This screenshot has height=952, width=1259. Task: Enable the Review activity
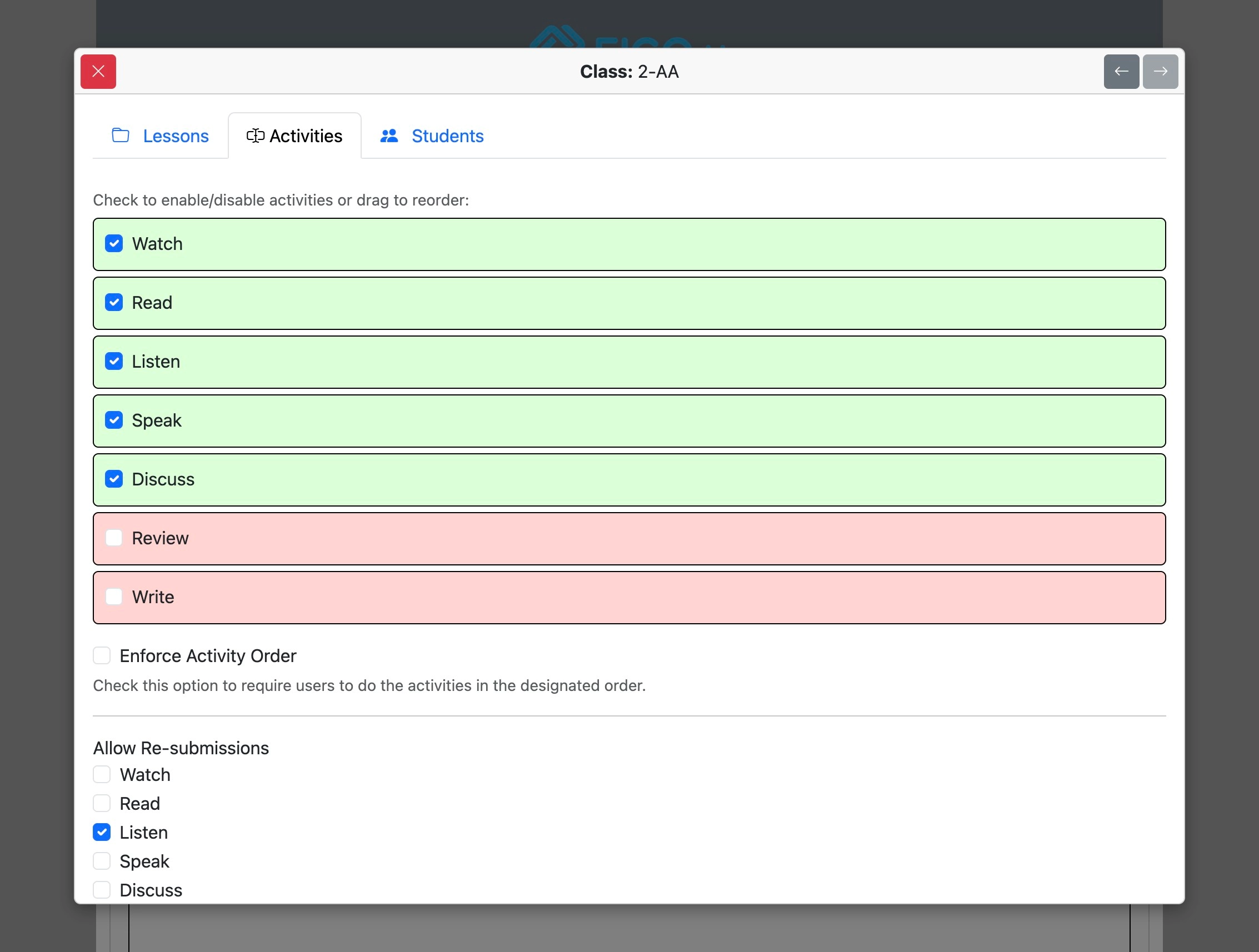(x=114, y=538)
